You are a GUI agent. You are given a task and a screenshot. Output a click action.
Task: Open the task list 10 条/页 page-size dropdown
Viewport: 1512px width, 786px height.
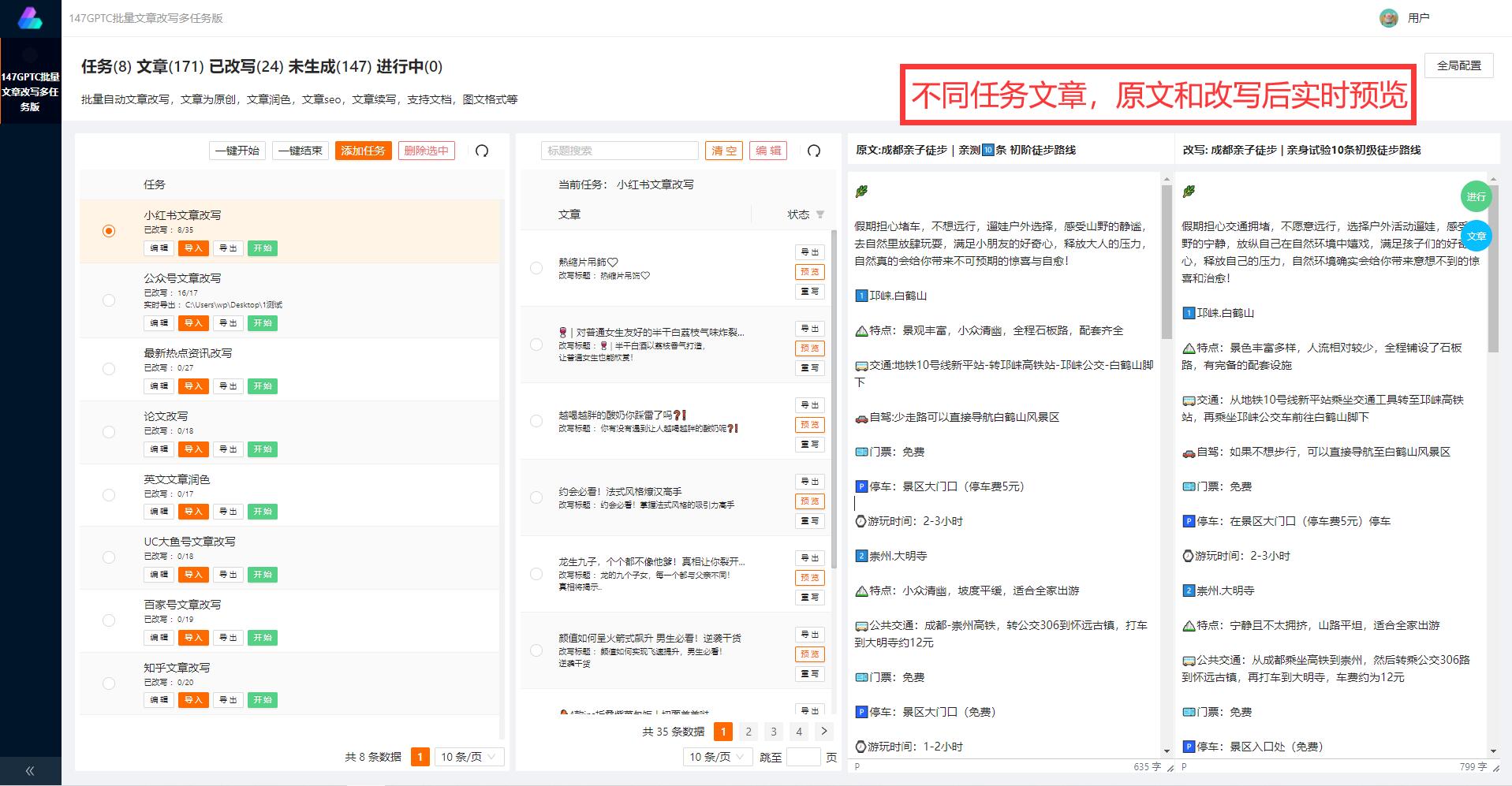pyautogui.click(x=467, y=757)
